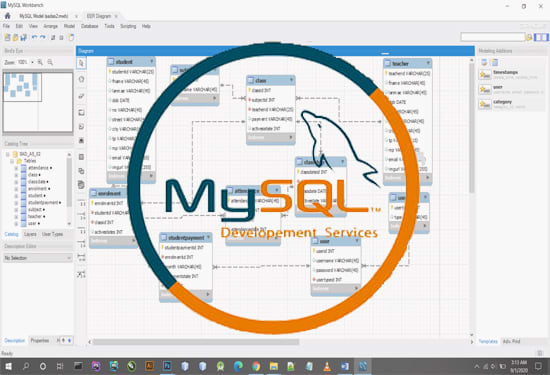Select the subject table in catalog tree
Screen dimensions: 550x375
coord(35,209)
